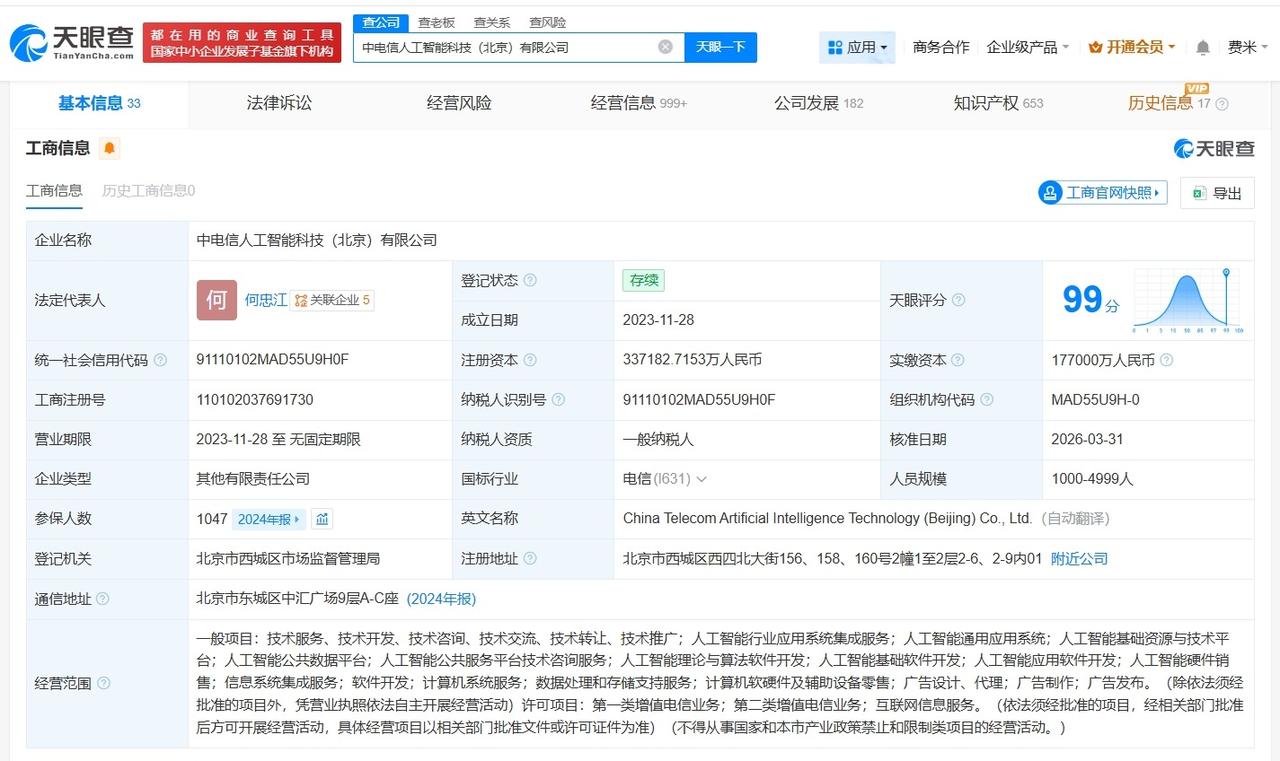Screen dimensions: 1280x761
Task: Click the help icon next to 组织机构代码
Action: [986, 400]
